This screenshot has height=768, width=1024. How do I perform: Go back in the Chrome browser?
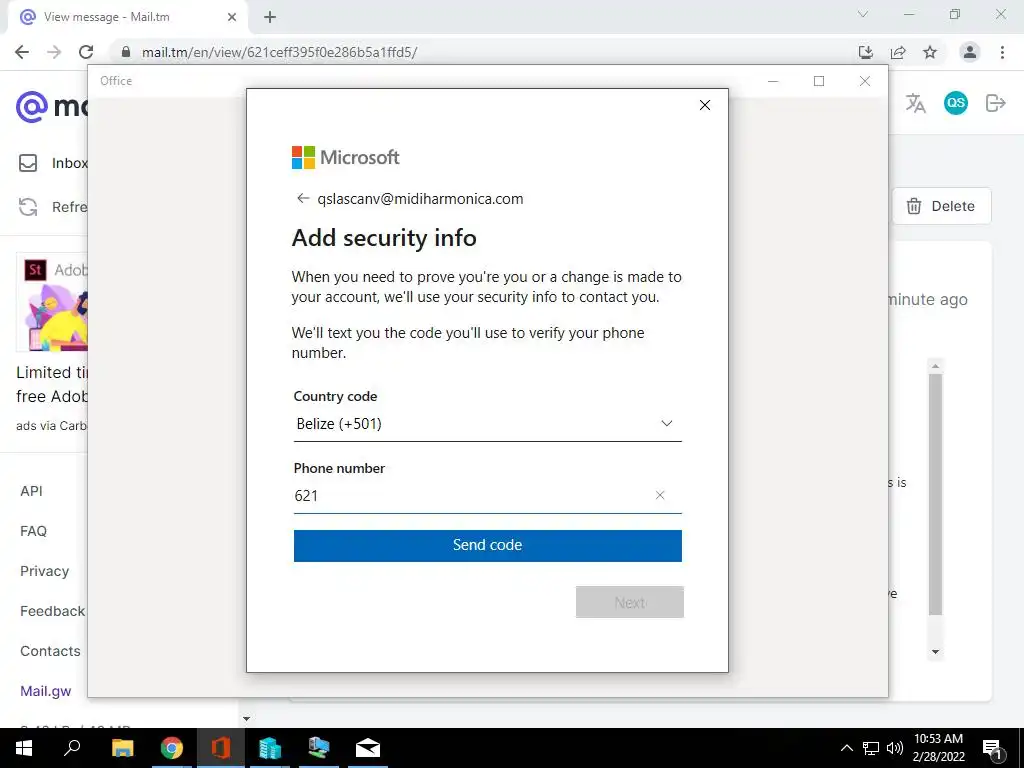[x=22, y=52]
